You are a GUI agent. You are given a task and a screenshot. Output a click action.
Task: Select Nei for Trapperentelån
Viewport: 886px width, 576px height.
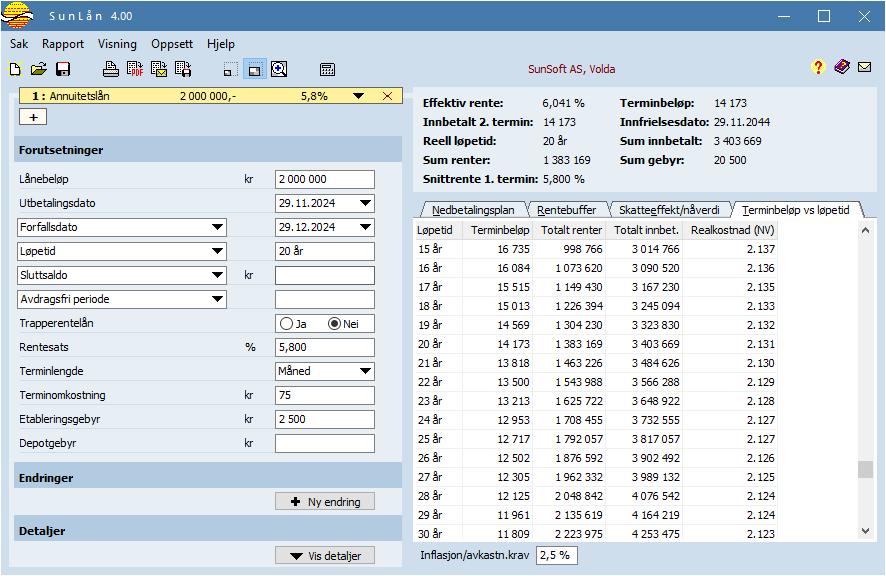pos(335,324)
